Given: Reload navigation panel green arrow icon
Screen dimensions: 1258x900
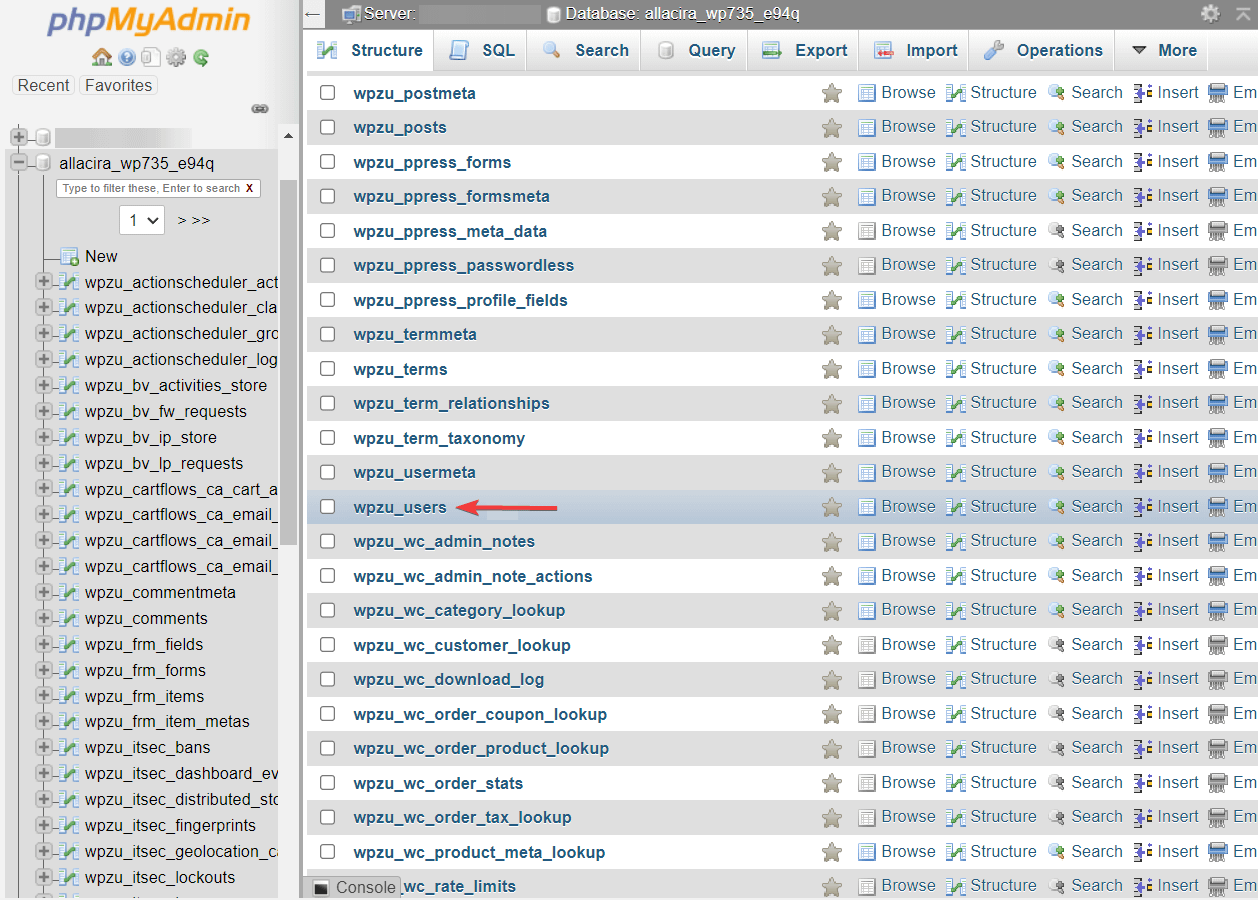Looking at the screenshot, I should [201, 58].
